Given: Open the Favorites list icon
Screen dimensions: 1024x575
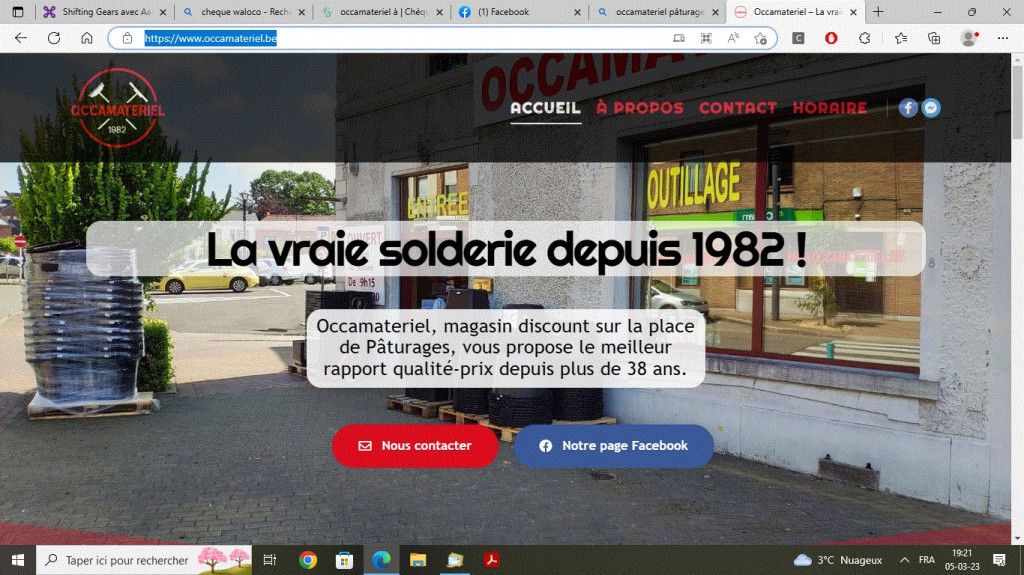Looking at the screenshot, I should (901, 39).
